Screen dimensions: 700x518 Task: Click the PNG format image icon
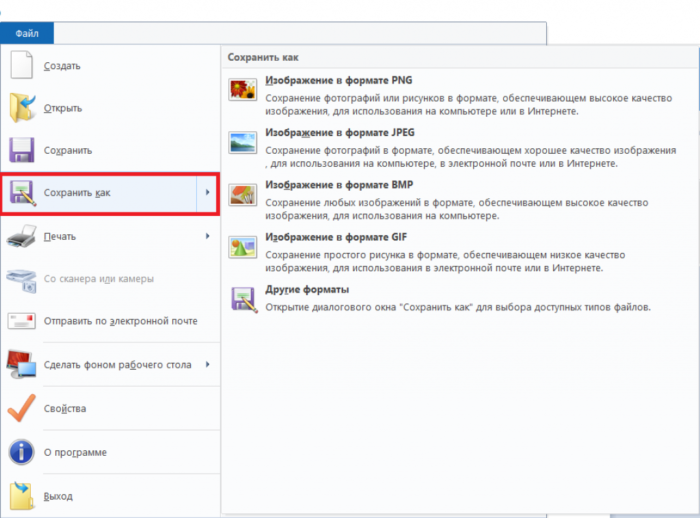(x=242, y=89)
